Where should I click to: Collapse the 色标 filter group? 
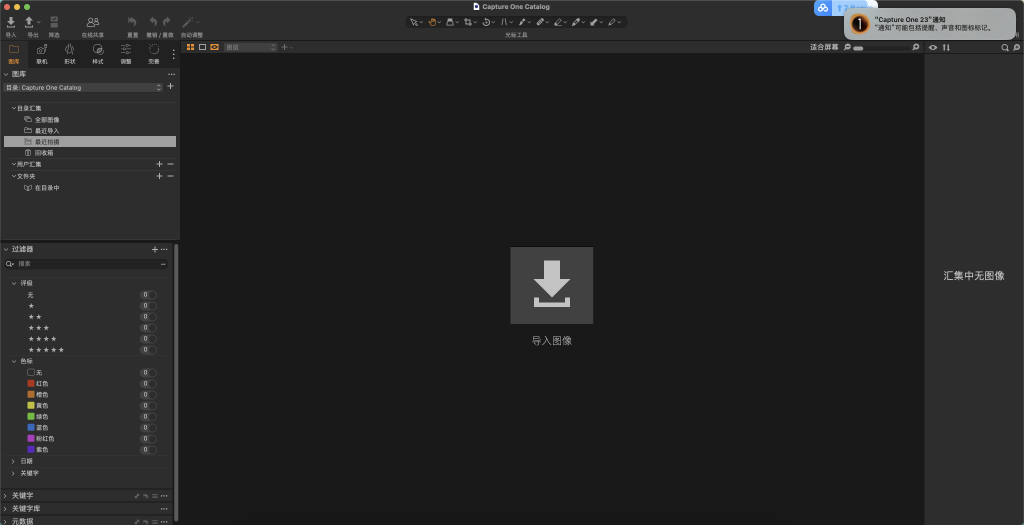coord(14,361)
